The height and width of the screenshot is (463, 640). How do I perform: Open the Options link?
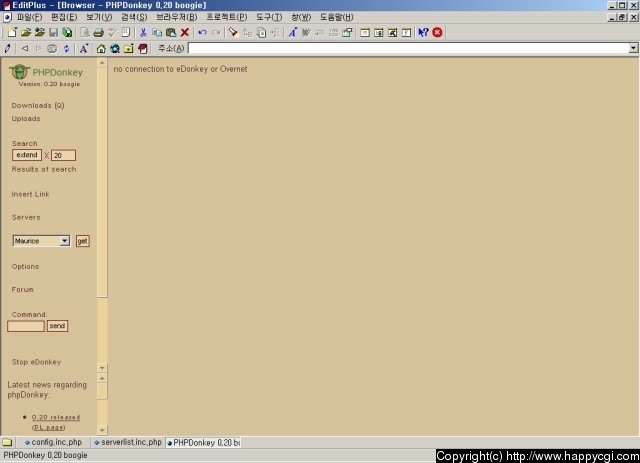point(25,266)
